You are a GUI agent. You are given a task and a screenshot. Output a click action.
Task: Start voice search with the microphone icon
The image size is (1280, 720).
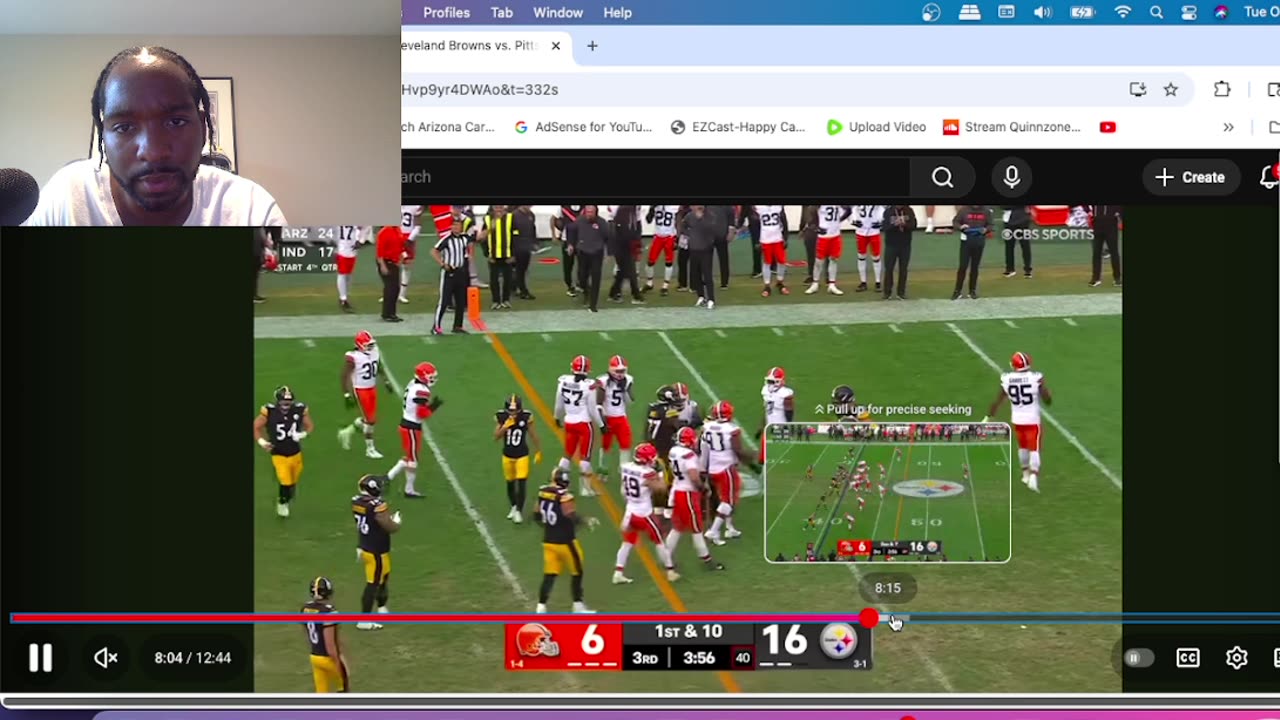point(1012,177)
